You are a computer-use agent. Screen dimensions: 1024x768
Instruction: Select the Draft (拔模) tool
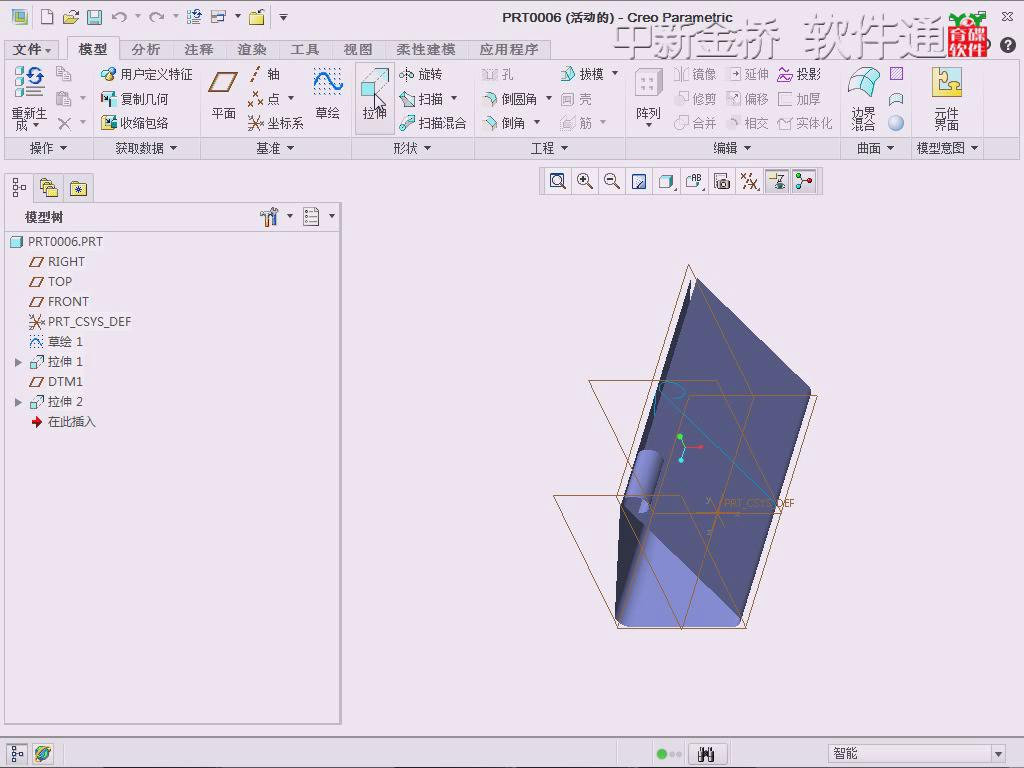click(582, 74)
